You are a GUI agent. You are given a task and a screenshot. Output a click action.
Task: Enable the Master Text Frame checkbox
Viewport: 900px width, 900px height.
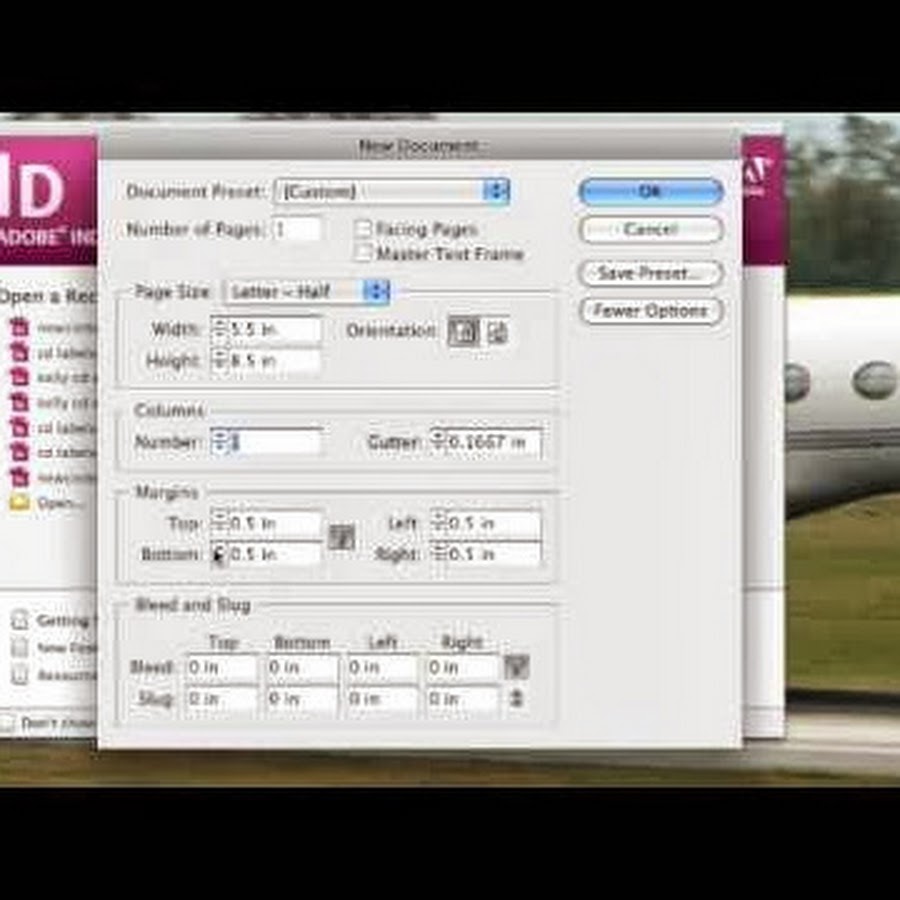(364, 253)
